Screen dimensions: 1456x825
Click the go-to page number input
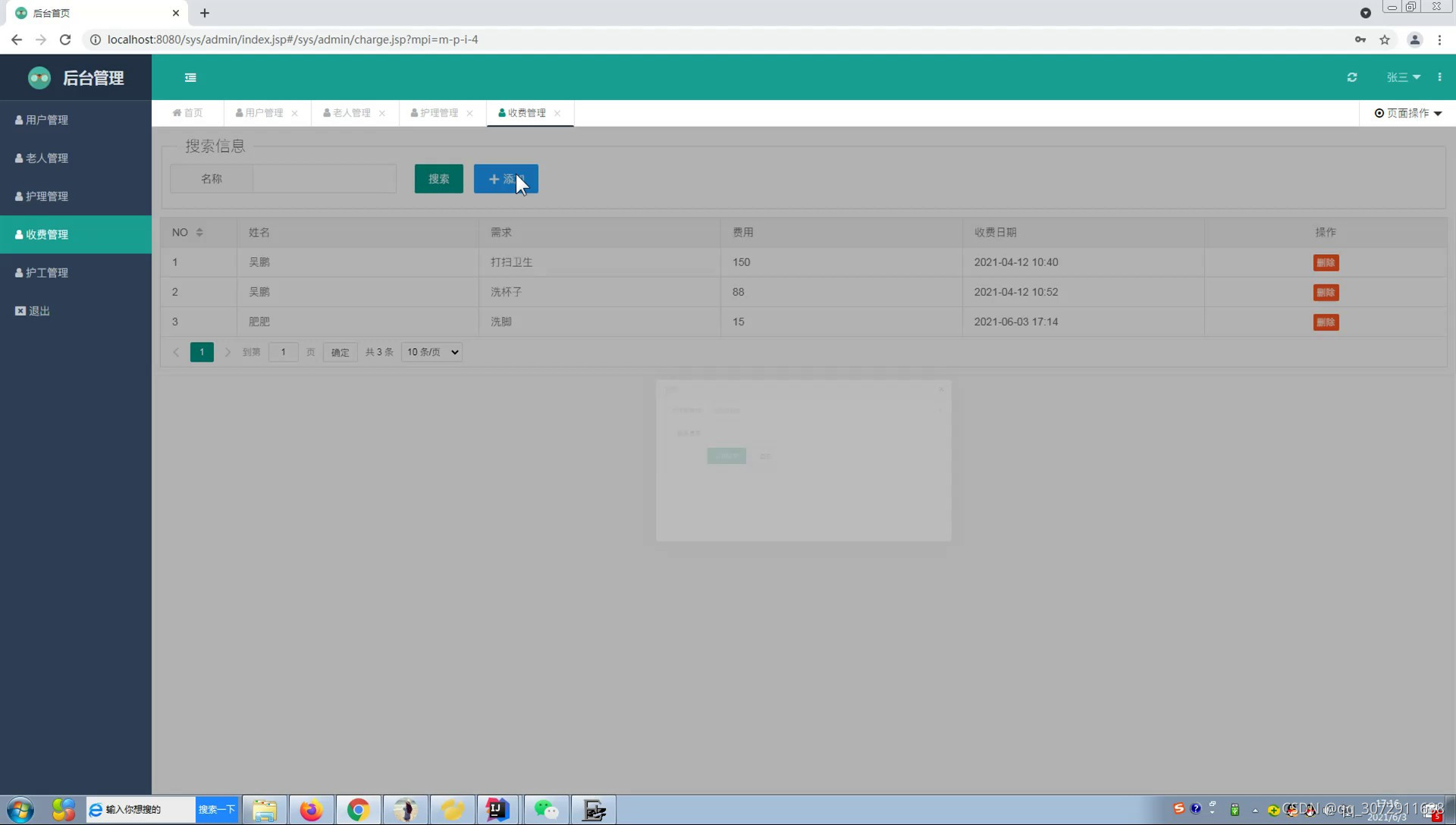click(283, 352)
